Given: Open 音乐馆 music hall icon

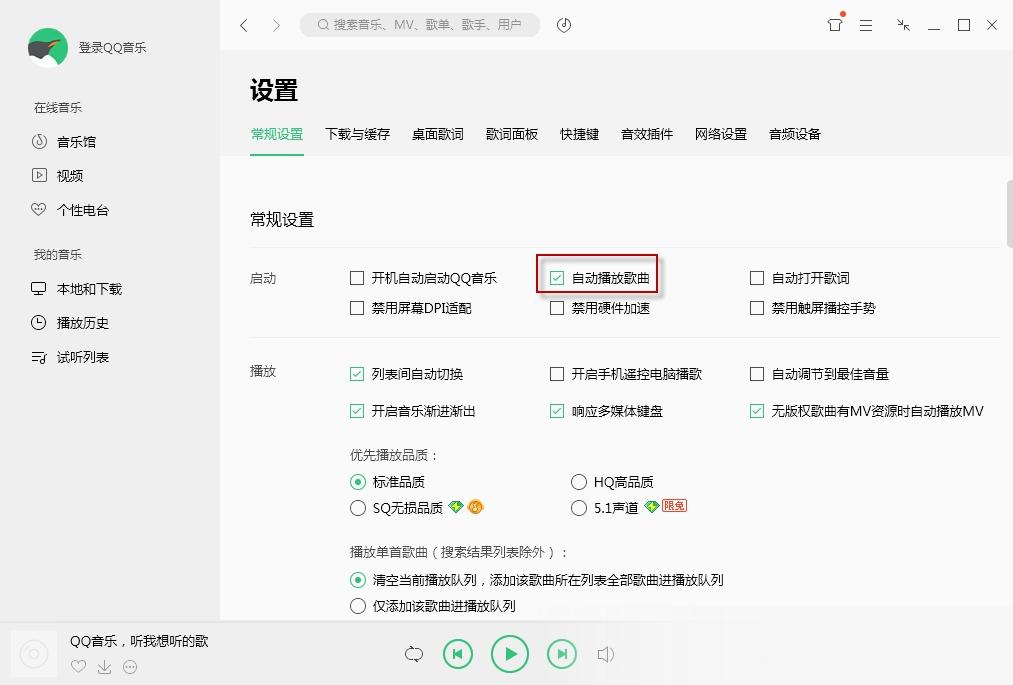Looking at the screenshot, I should pos(39,142).
